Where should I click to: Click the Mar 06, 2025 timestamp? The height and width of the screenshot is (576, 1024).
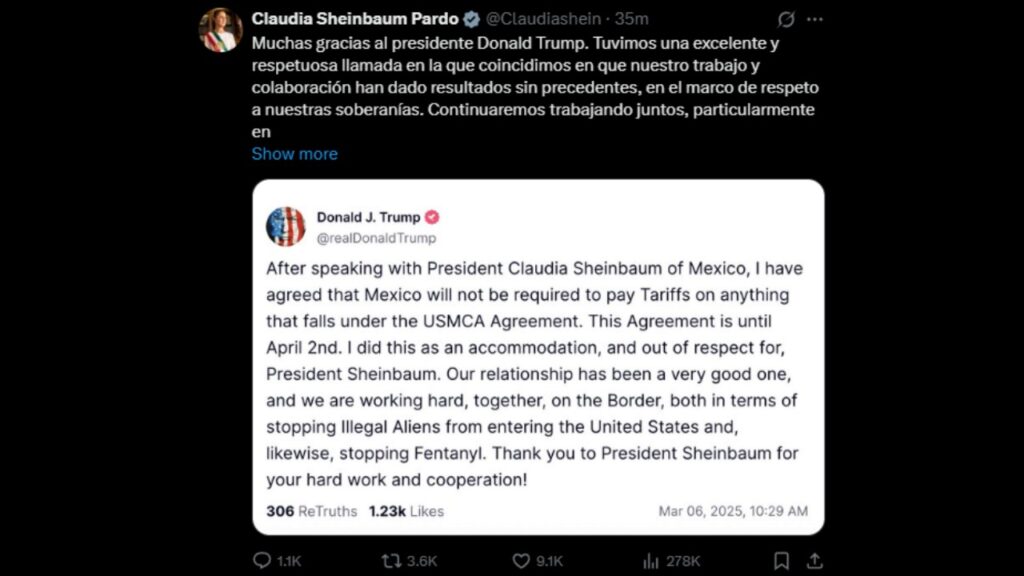coord(733,511)
